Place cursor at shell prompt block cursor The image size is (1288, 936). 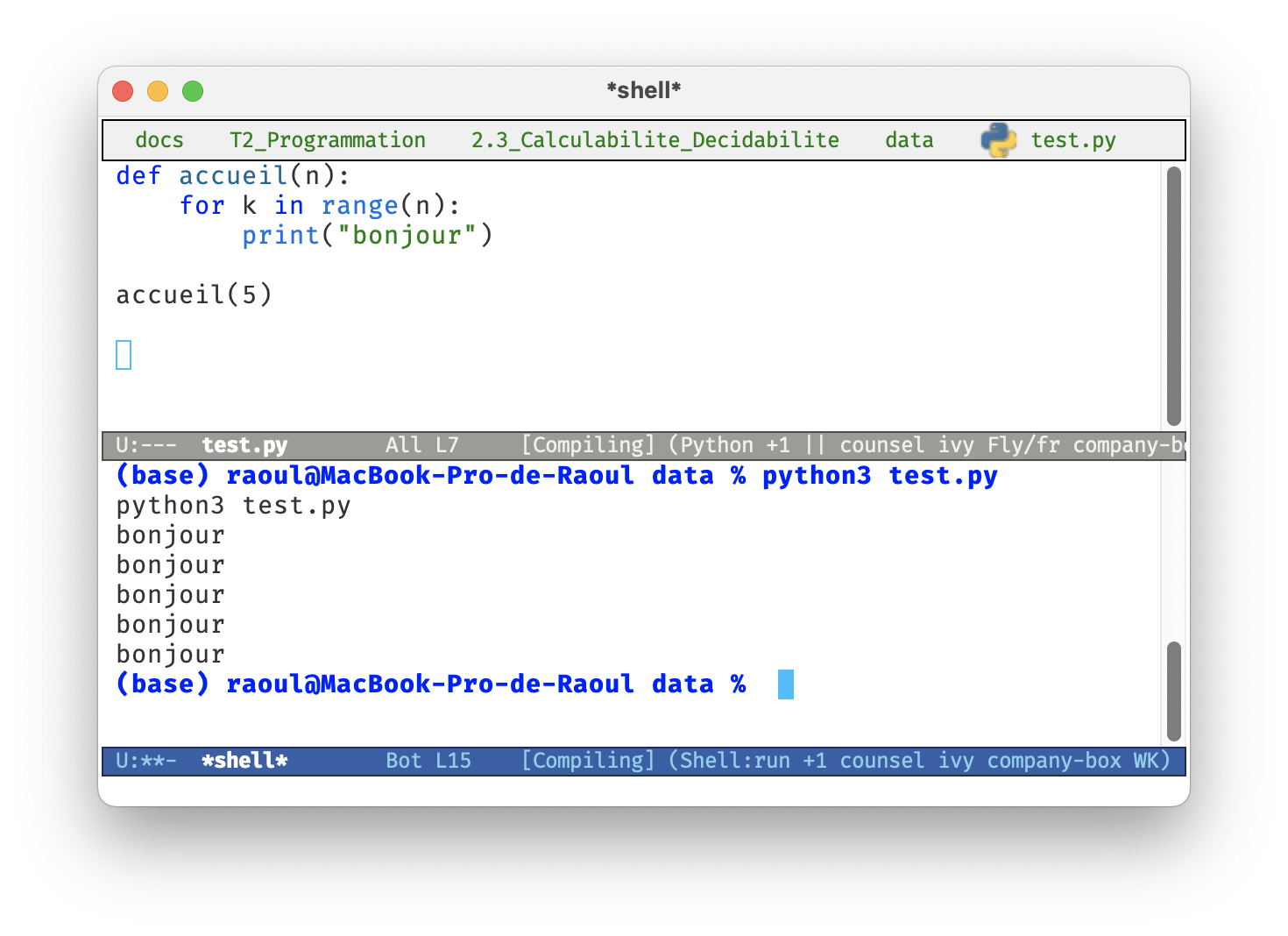786,684
